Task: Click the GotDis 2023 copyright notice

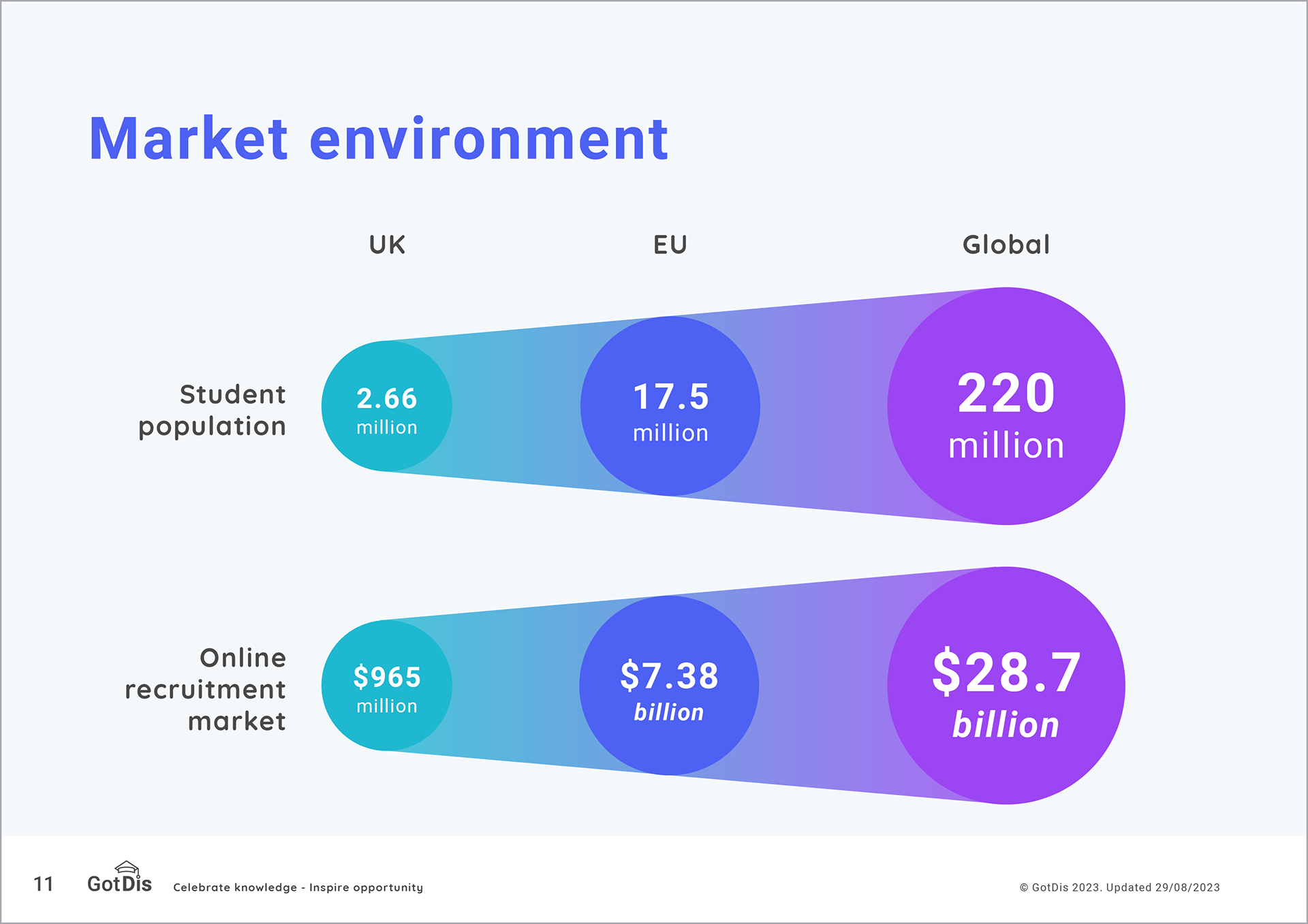Action: tap(1119, 887)
